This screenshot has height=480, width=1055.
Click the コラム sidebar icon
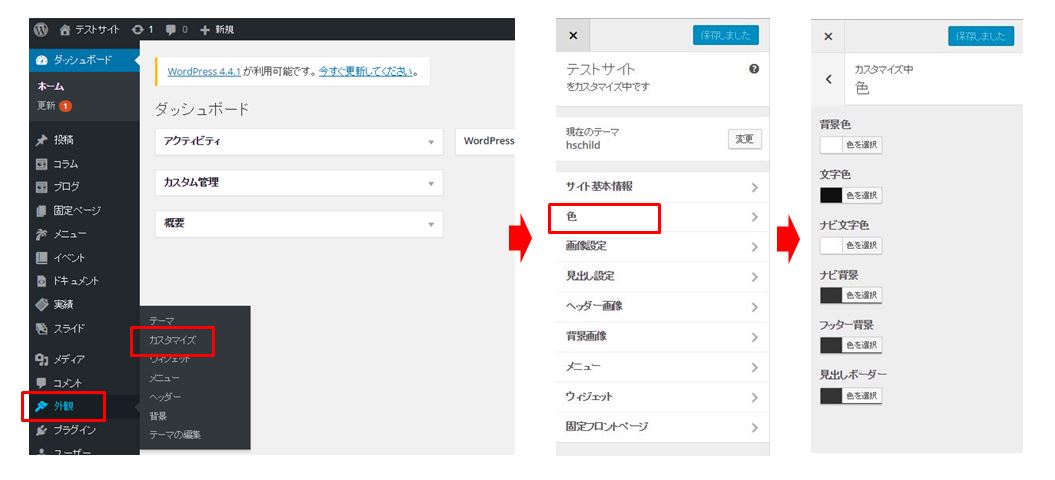[x=42, y=164]
